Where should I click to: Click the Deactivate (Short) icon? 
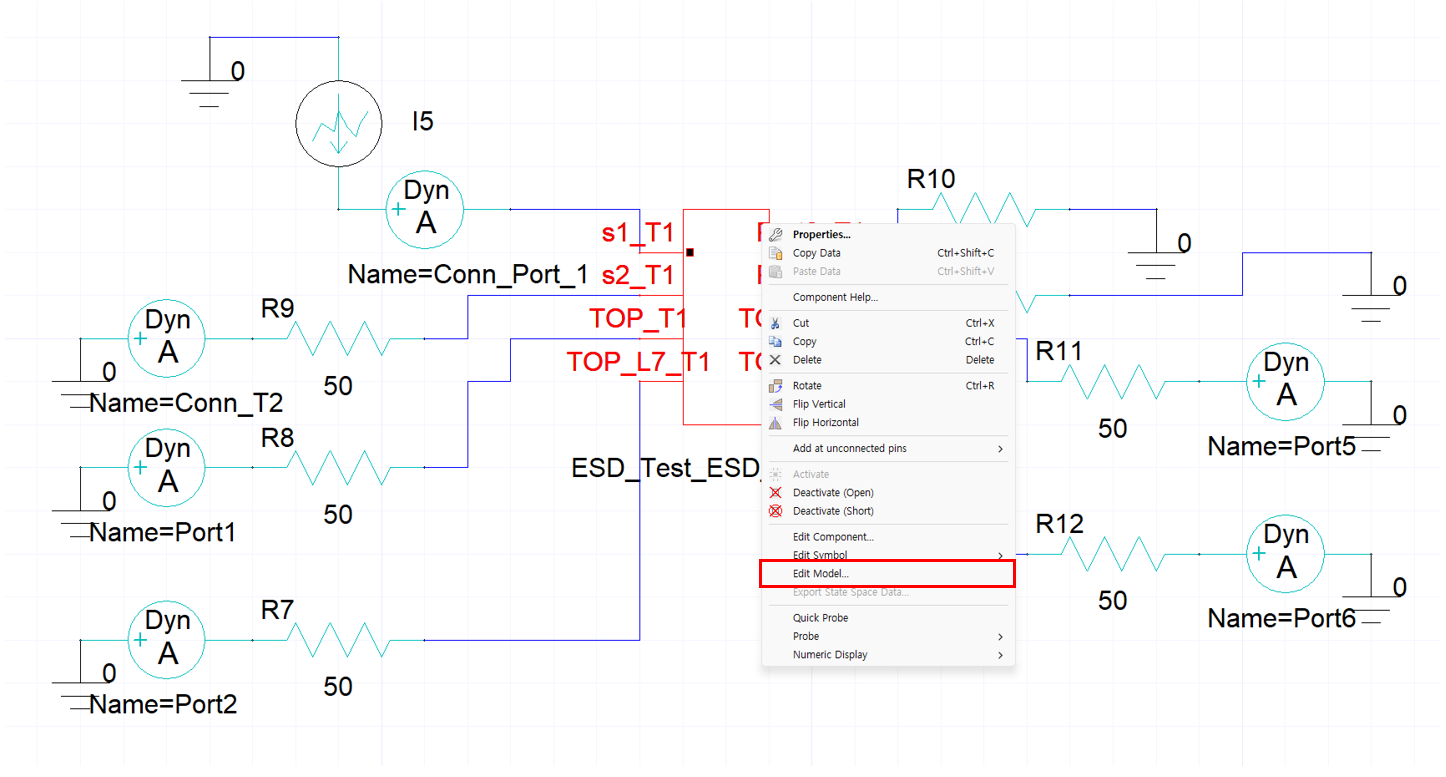coord(775,511)
